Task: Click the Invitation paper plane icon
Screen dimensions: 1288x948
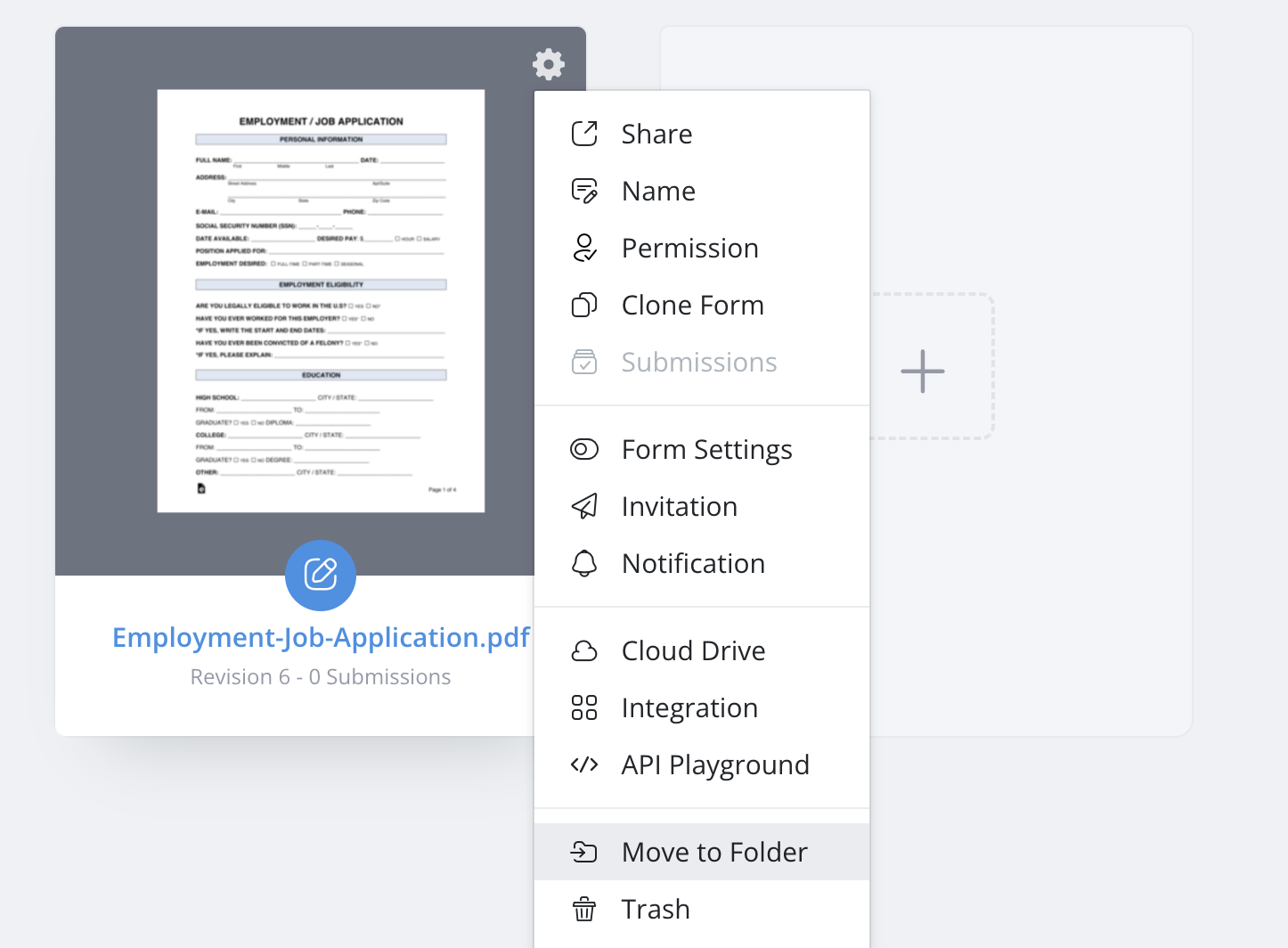Action: [584, 507]
